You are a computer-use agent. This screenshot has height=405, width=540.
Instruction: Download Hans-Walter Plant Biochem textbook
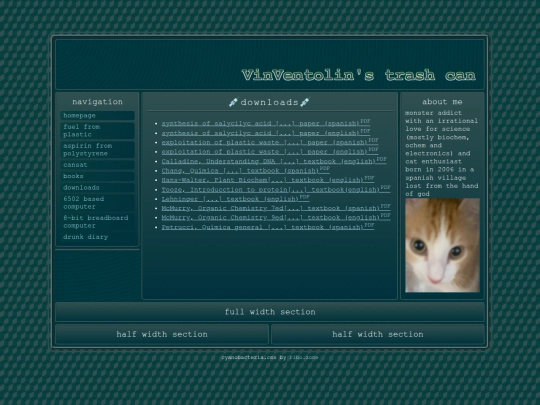coord(268,179)
